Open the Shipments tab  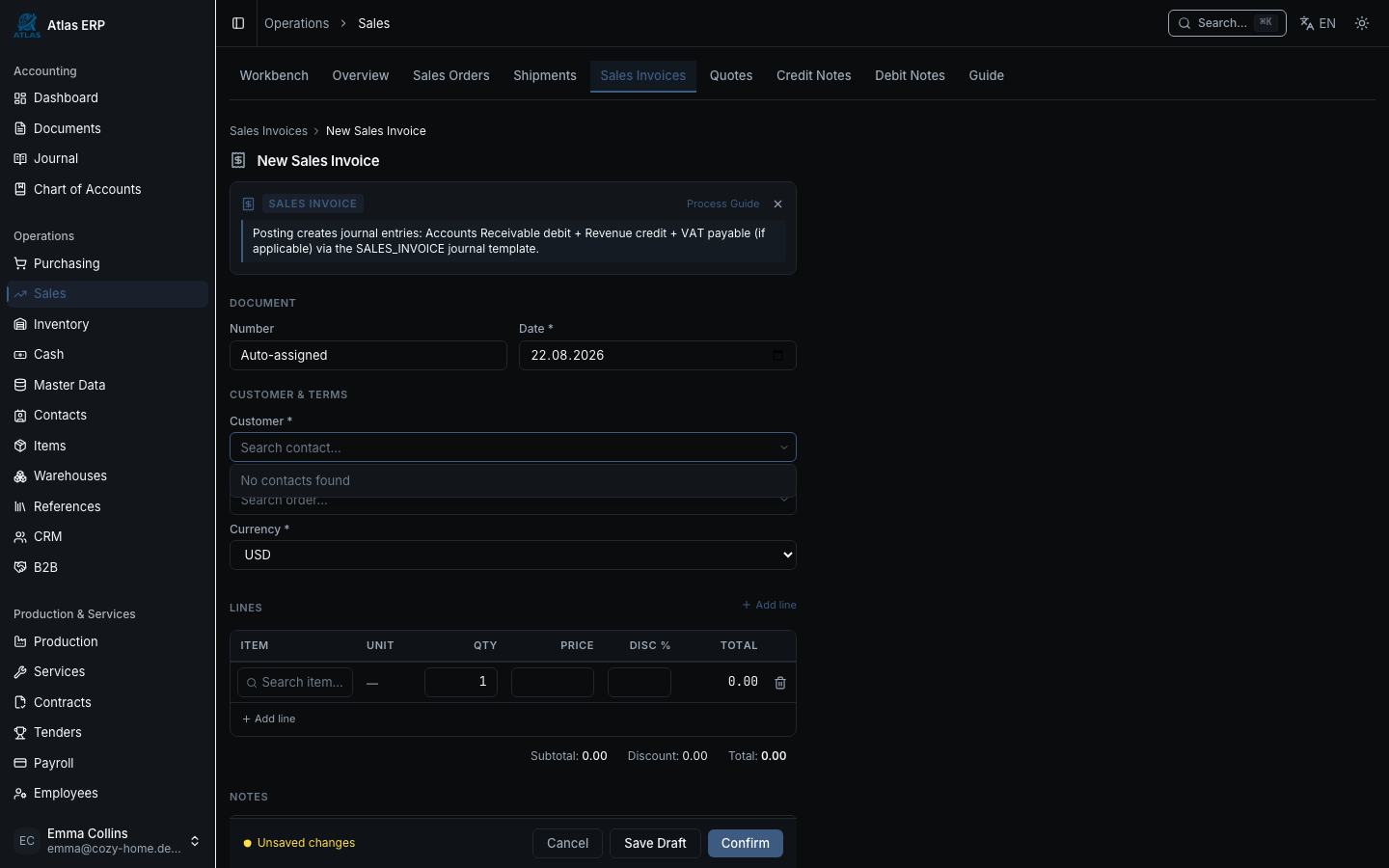tap(545, 75)
